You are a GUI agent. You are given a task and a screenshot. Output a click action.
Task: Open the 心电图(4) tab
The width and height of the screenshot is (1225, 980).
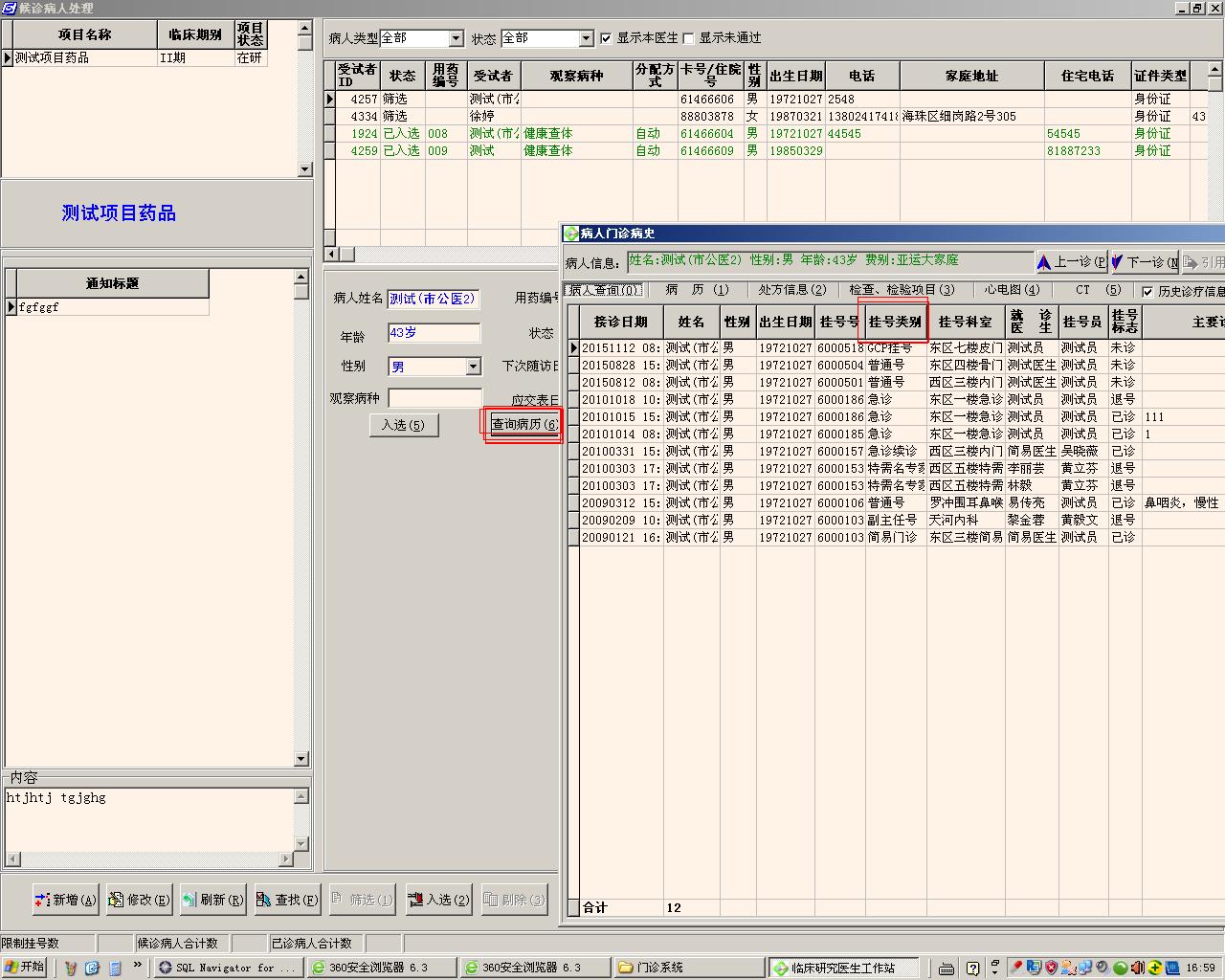[1012, 290]
